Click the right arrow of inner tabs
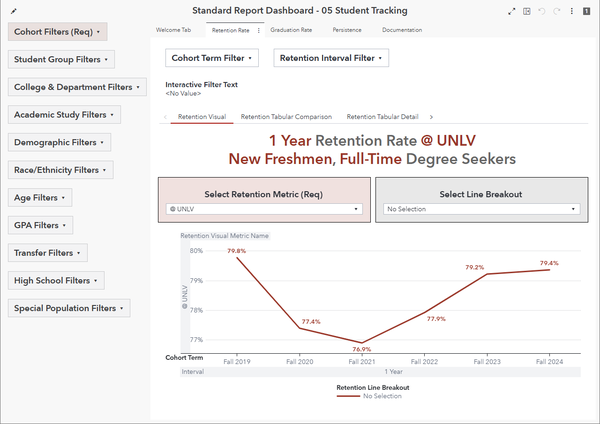Screen dimensions: 600x424 point(431,117)
